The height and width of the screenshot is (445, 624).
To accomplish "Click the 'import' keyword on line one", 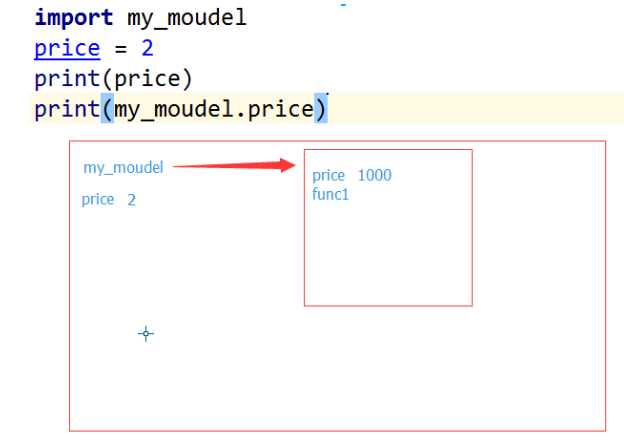I will [x=74, y=18].
